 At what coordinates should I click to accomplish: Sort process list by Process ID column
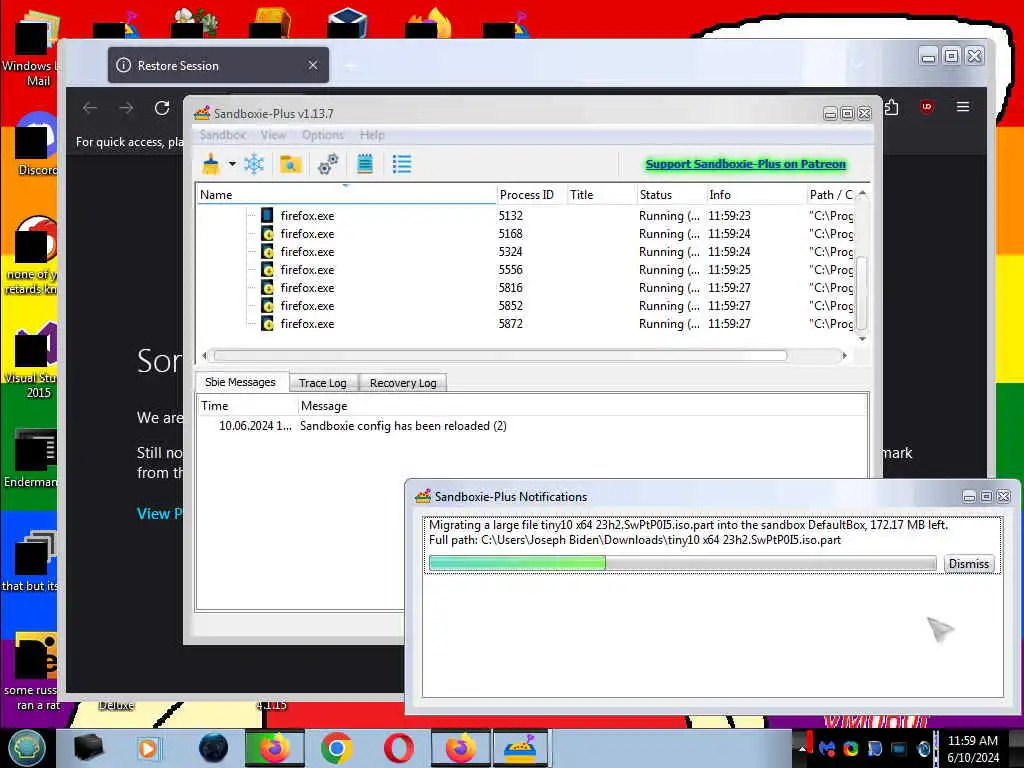pos(531,195)
